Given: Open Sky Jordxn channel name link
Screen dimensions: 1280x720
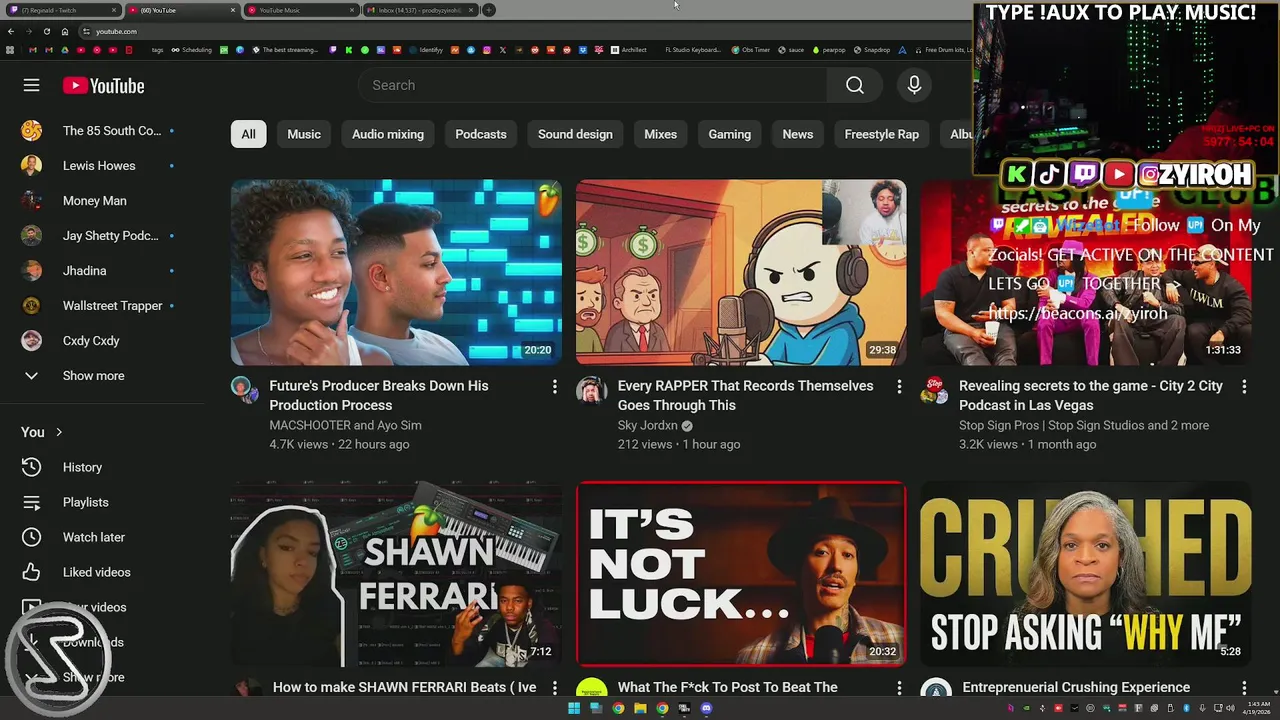Looking at the screenshot, I should coord(647,425).
